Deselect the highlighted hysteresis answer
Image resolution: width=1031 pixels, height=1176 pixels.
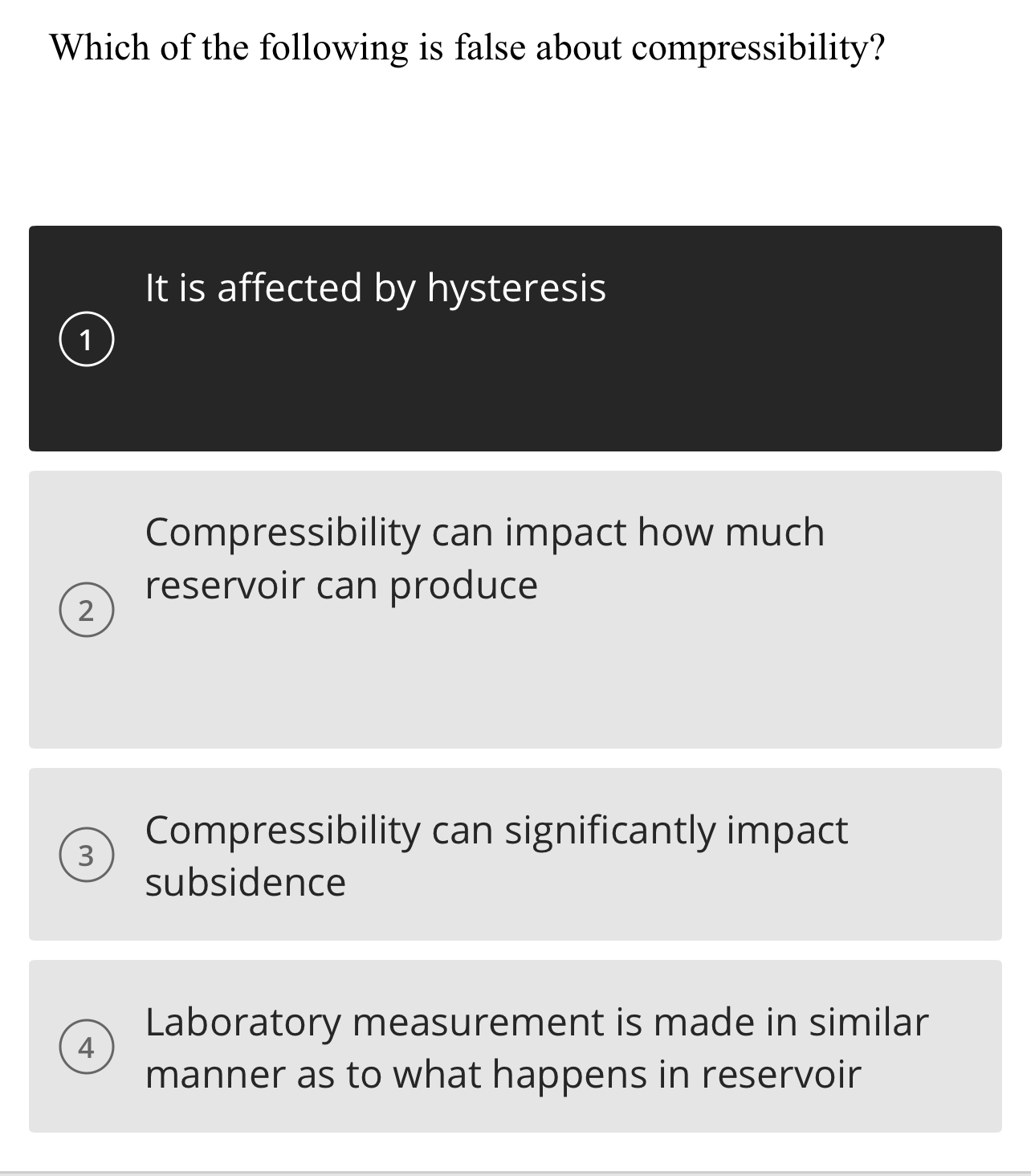pos(514,337)
